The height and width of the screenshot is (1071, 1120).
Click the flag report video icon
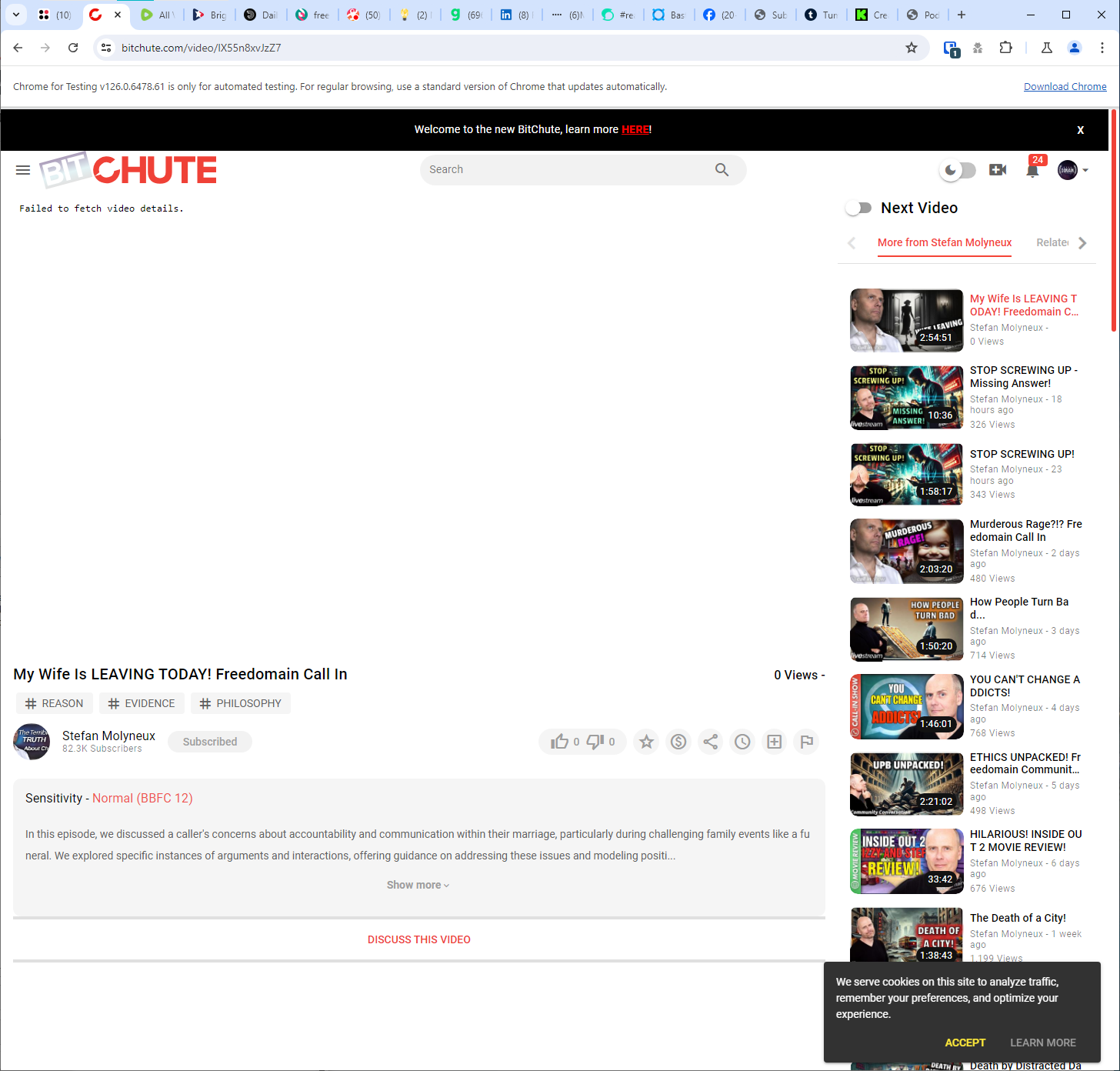(806, 742)
